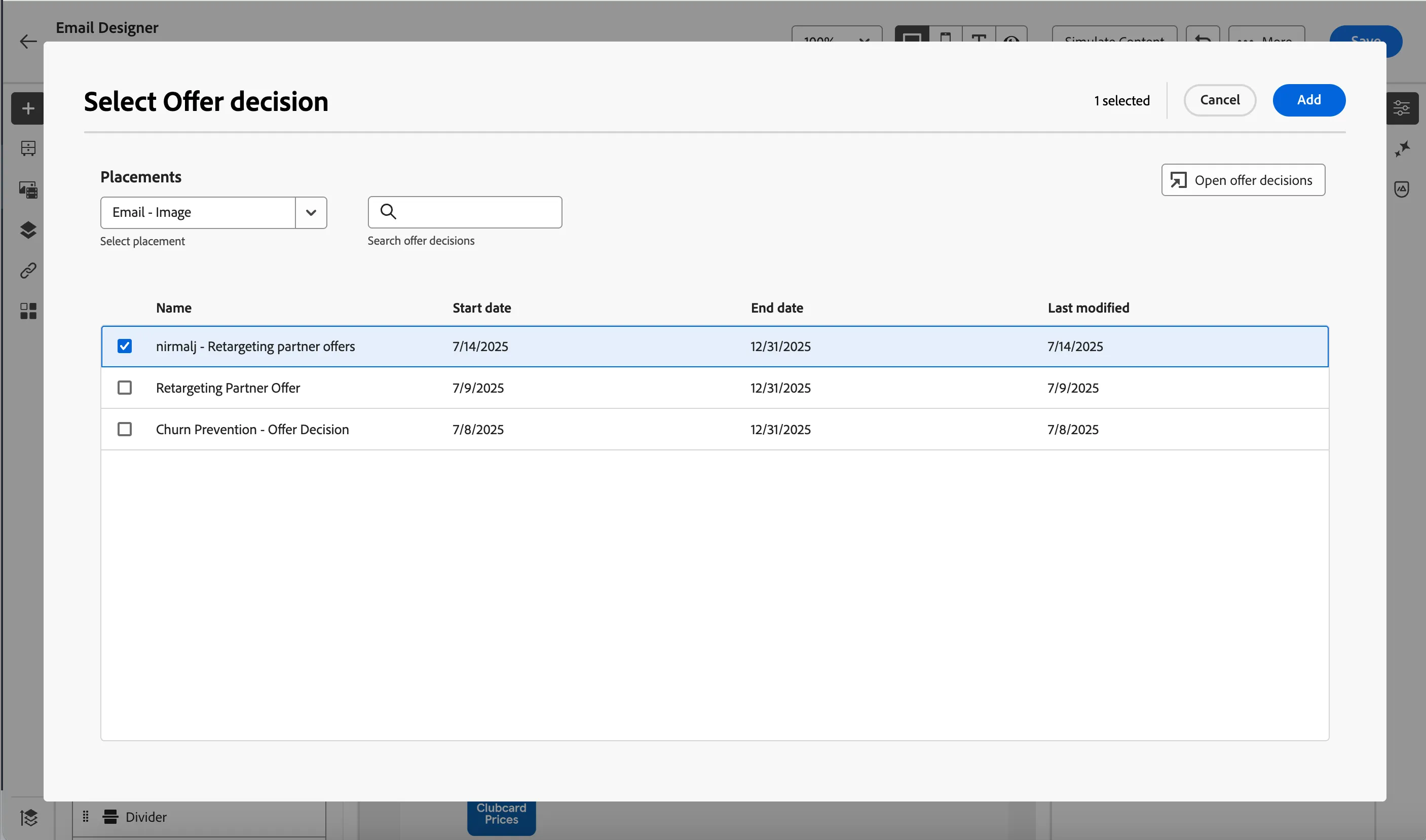Open the zoom percentage dropdown behind dialog
1426x840 pixels.
click(837, 35)
